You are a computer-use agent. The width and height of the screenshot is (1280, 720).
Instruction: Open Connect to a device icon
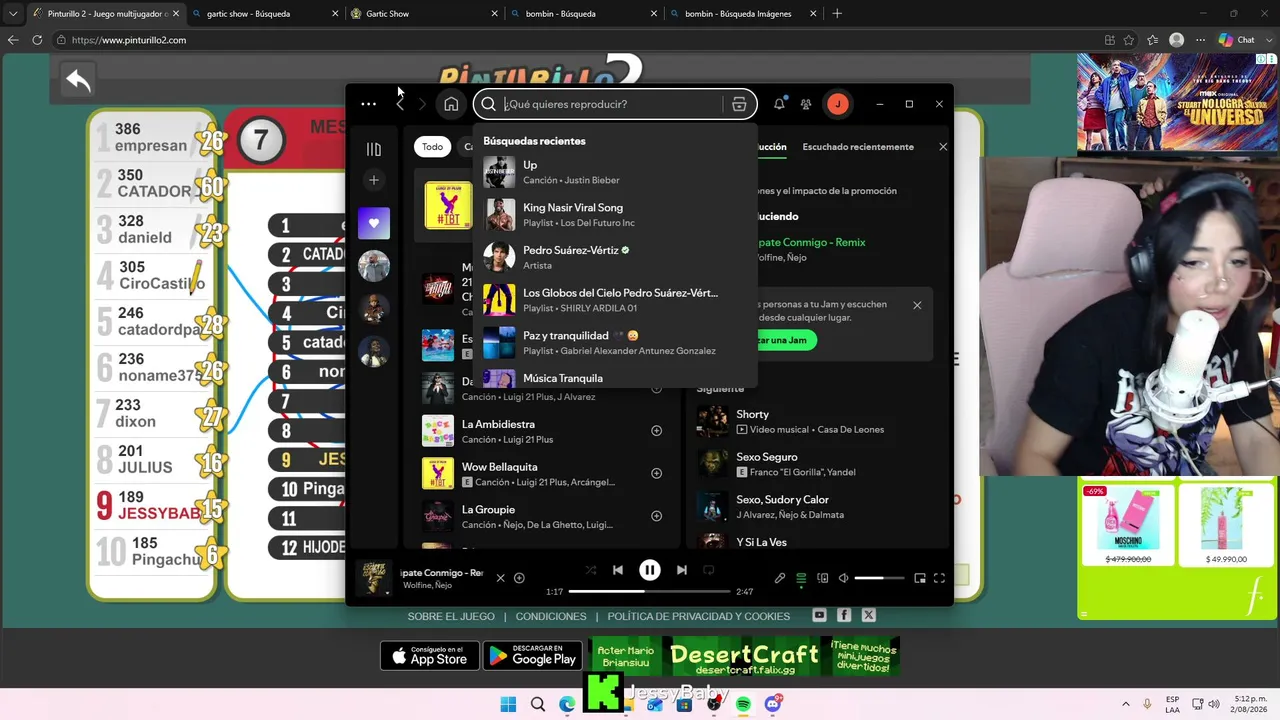[x=823, y=578]
